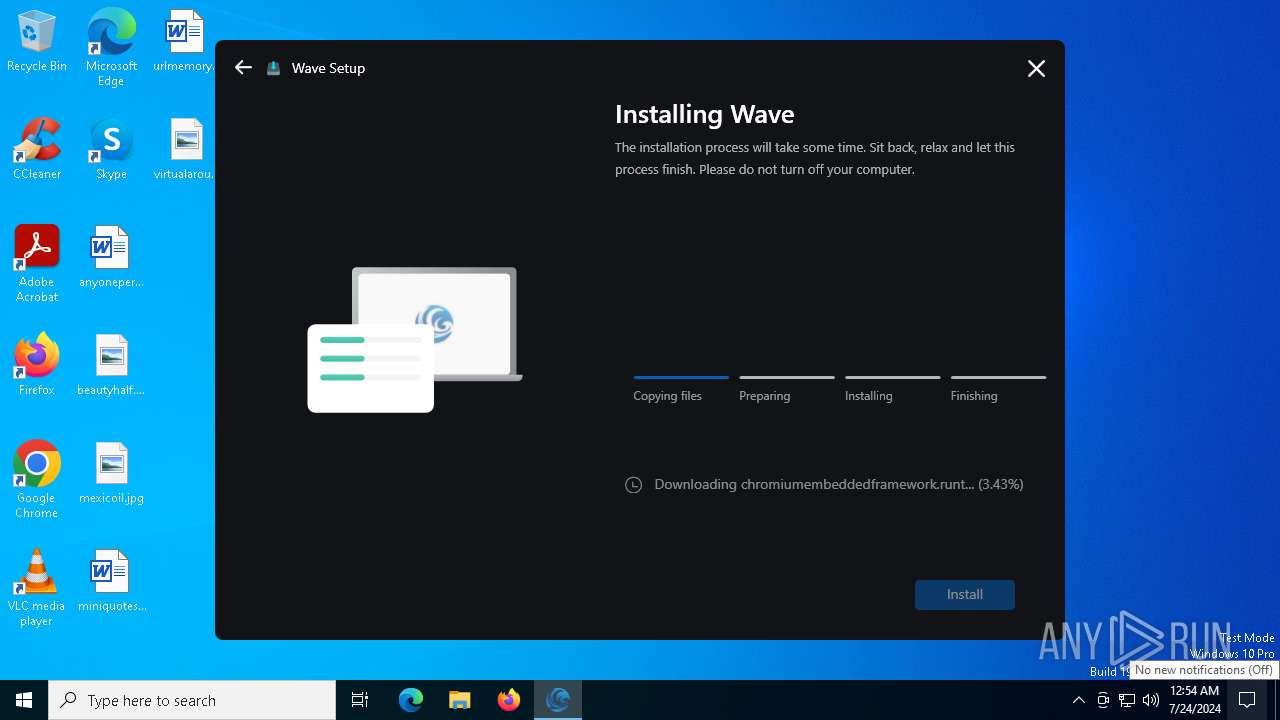The image size is (1280, 720).
Task: Open the Windows Start menu
Action: pyautogui.click(x=24, y=700)
